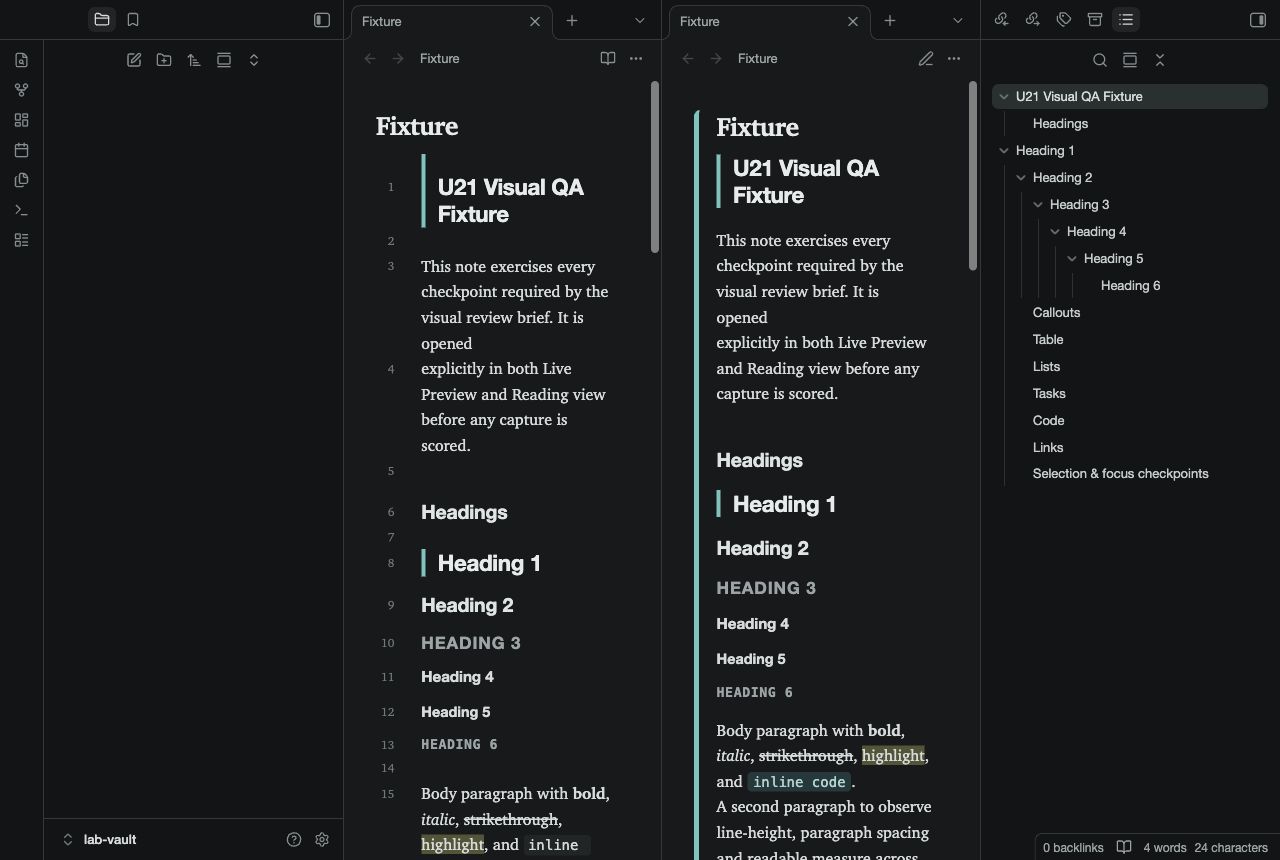The width and height of the screenshot is (1280, 860).
Task: Open graph view from the ribbon
Action: click(x=21, y=90)
